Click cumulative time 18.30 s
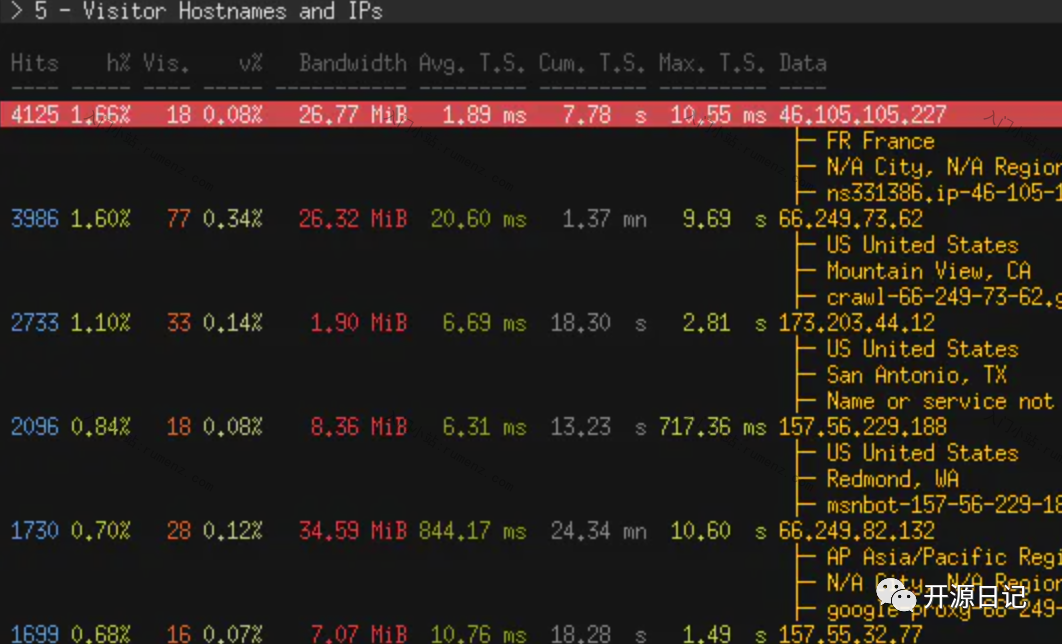1062x644 pixels. [x=598, y=322]
